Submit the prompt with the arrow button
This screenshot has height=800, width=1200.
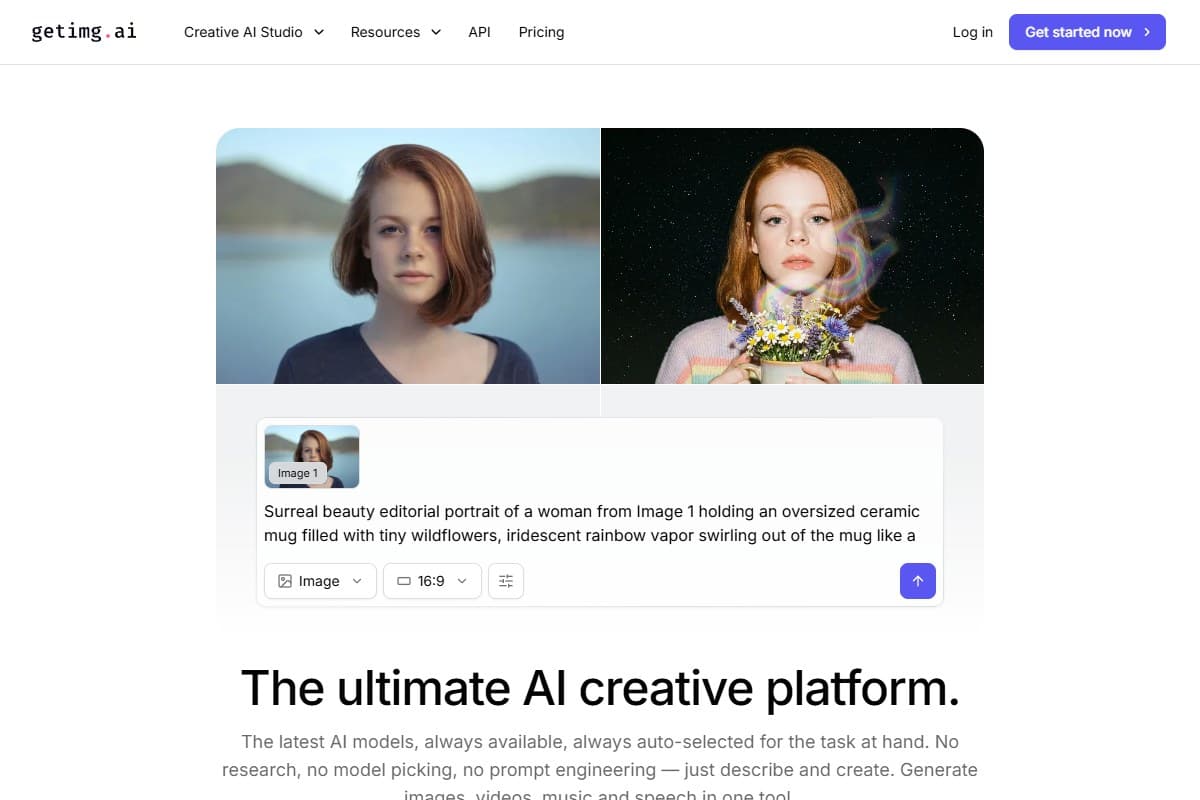click(x=918, y=581)
